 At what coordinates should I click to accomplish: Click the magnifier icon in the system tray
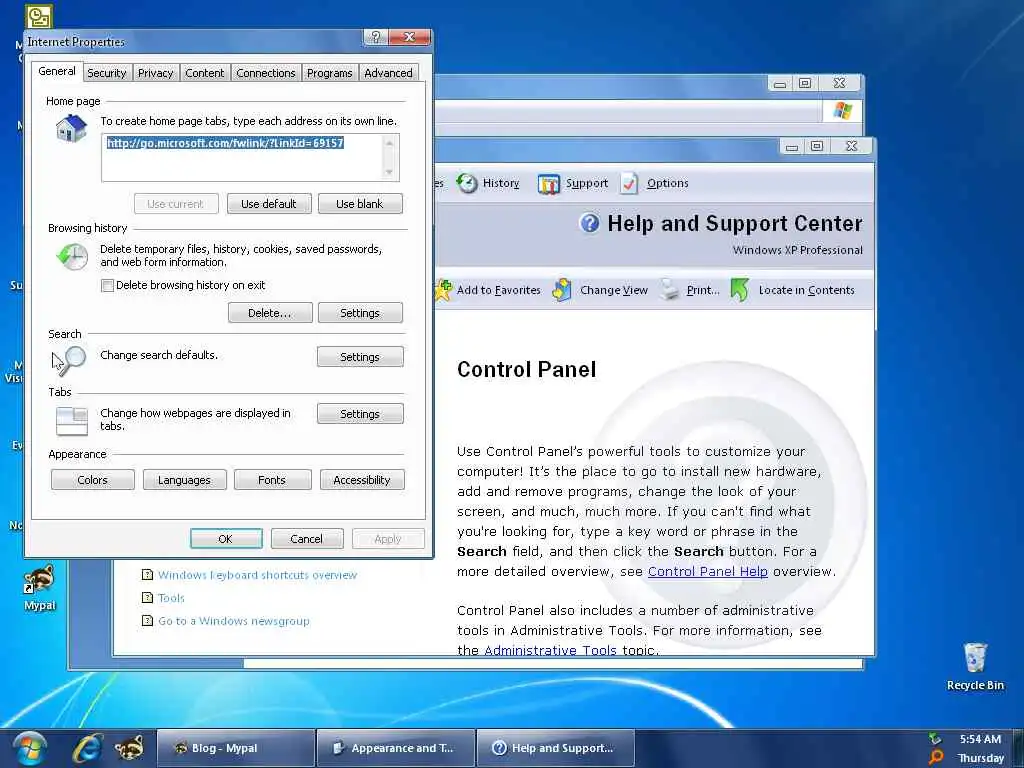(936, 758)
